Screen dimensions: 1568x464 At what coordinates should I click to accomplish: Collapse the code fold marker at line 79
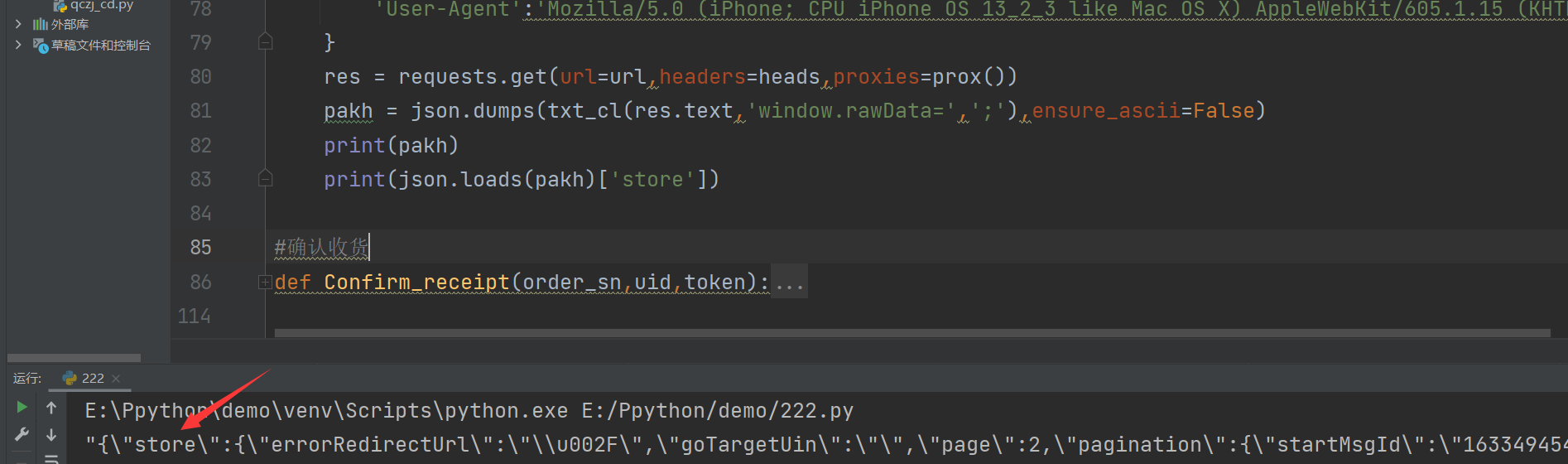click(265, 41)
